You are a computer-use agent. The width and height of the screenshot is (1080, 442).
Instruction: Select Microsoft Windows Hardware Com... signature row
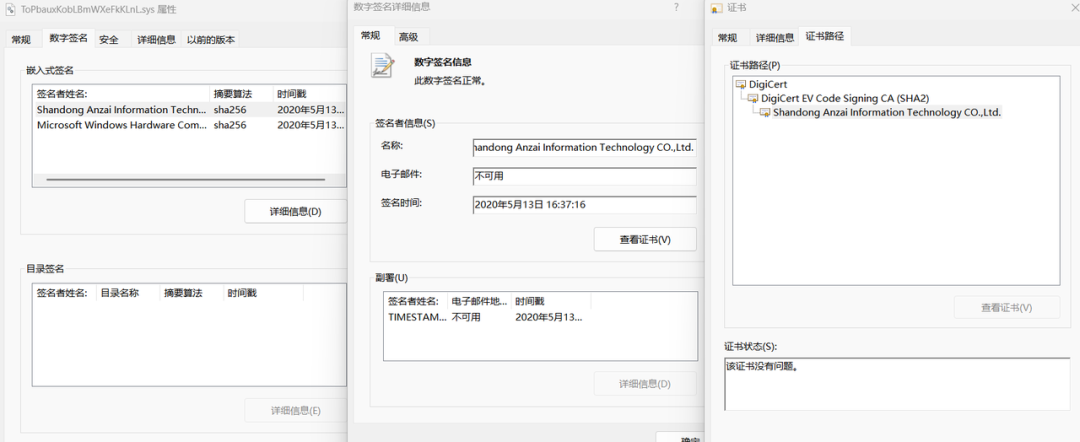pos(189,125)
